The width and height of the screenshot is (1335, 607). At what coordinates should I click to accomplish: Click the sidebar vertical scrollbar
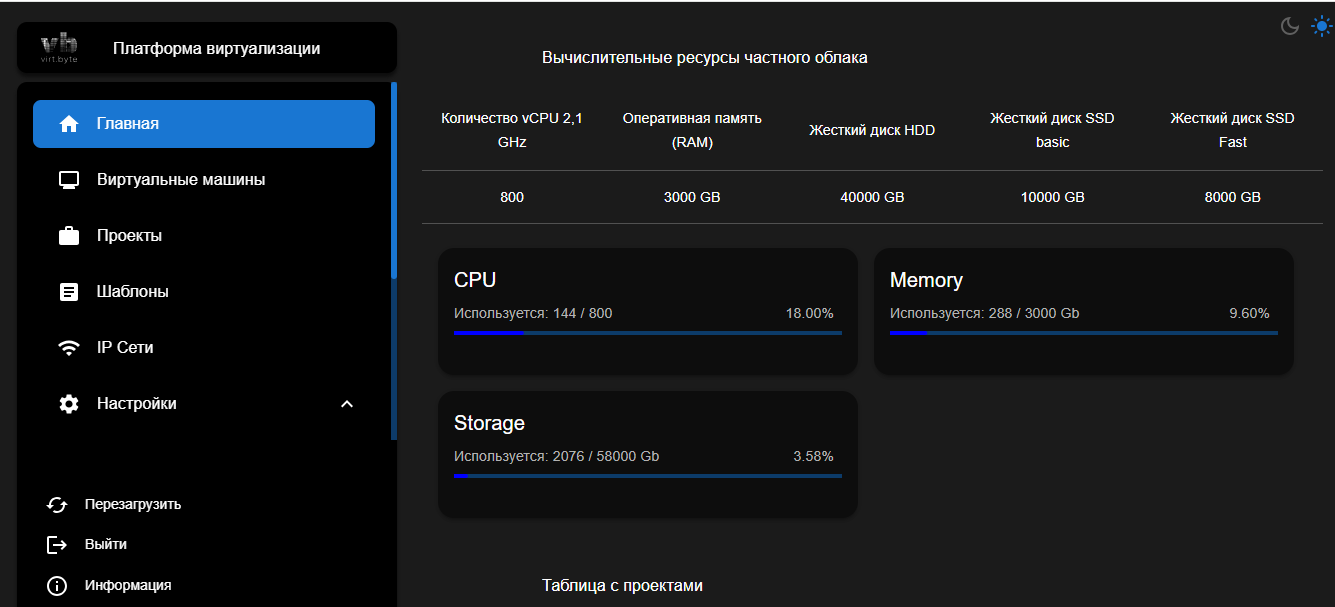[x=394, y=180]
